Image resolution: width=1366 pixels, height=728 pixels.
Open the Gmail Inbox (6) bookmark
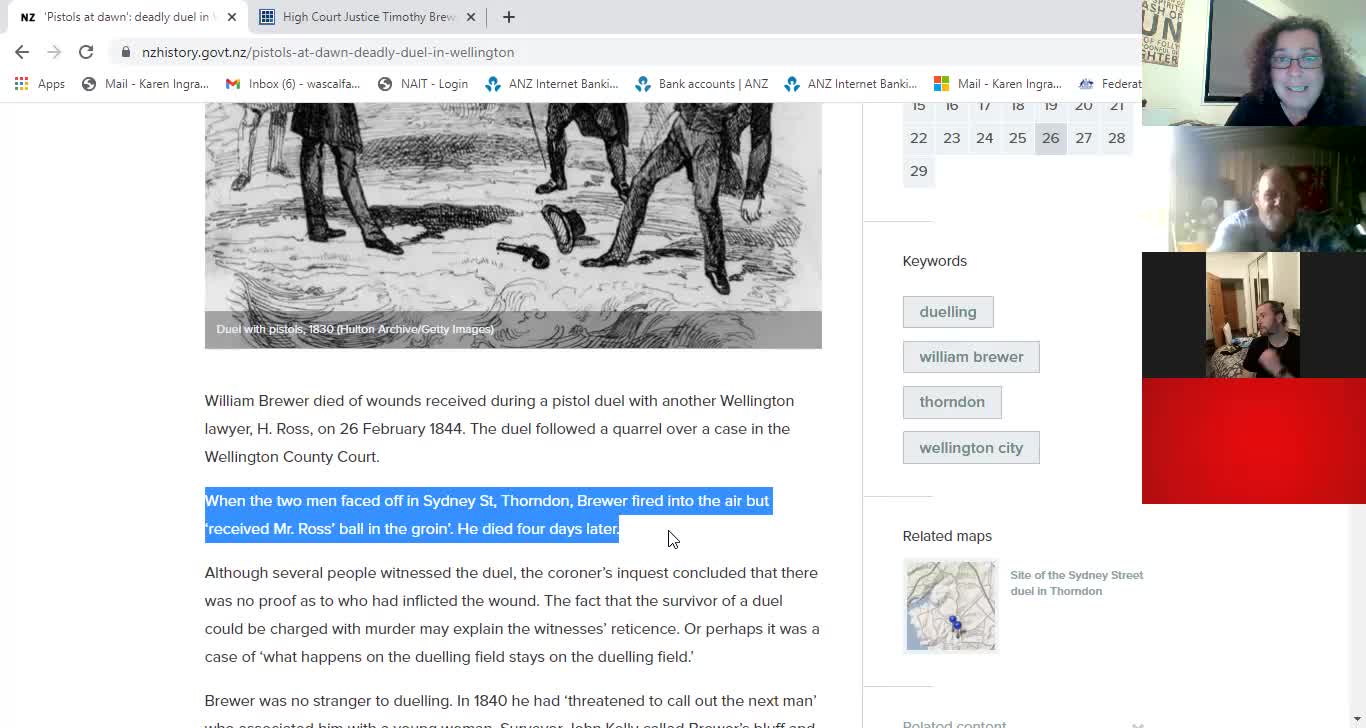[292, 84]
